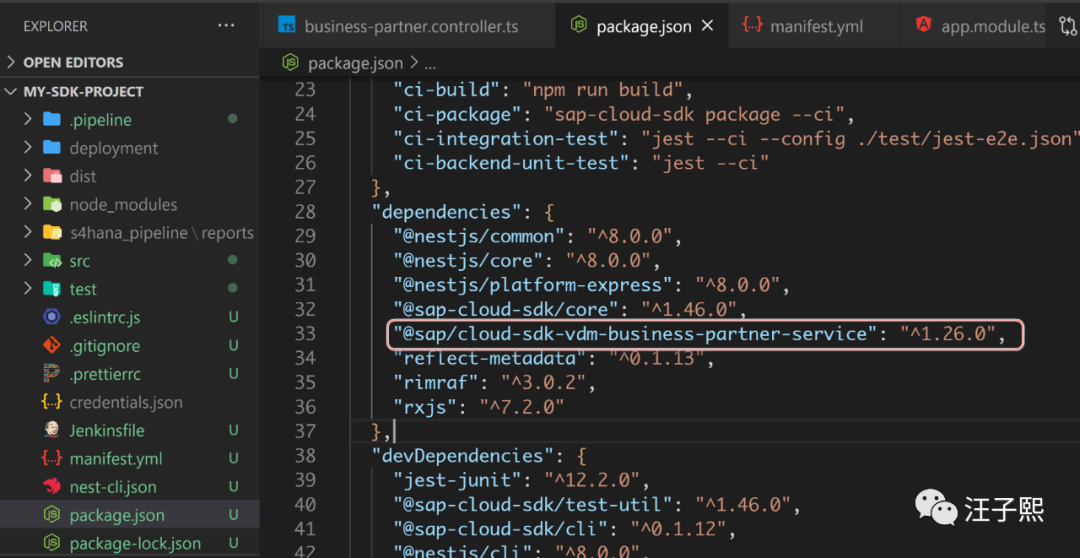Click package.json in the breadcrumb
The image size is (1080, 558).
(355, 63)
